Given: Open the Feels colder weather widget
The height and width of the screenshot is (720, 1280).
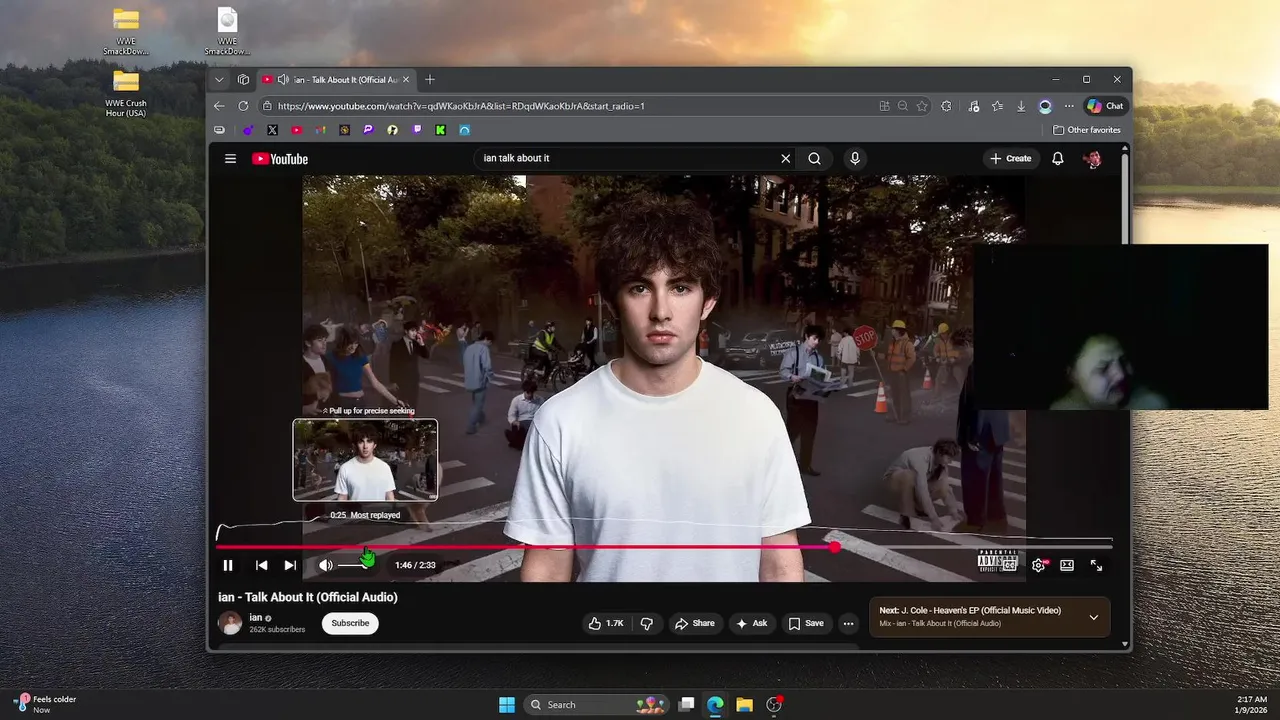Looking at the screenshot, I should click(45, 704).
